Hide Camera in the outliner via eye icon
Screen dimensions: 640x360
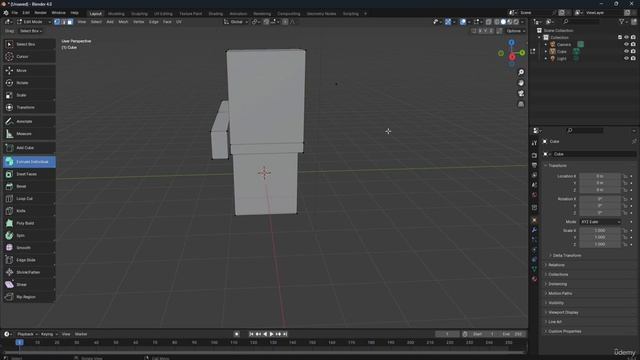tap(626, 44)
